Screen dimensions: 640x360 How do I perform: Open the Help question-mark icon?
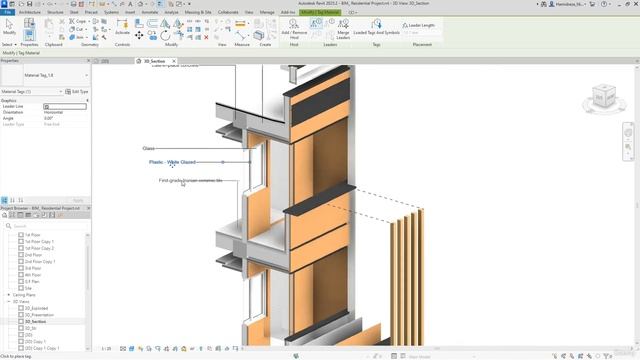[604, 4]
